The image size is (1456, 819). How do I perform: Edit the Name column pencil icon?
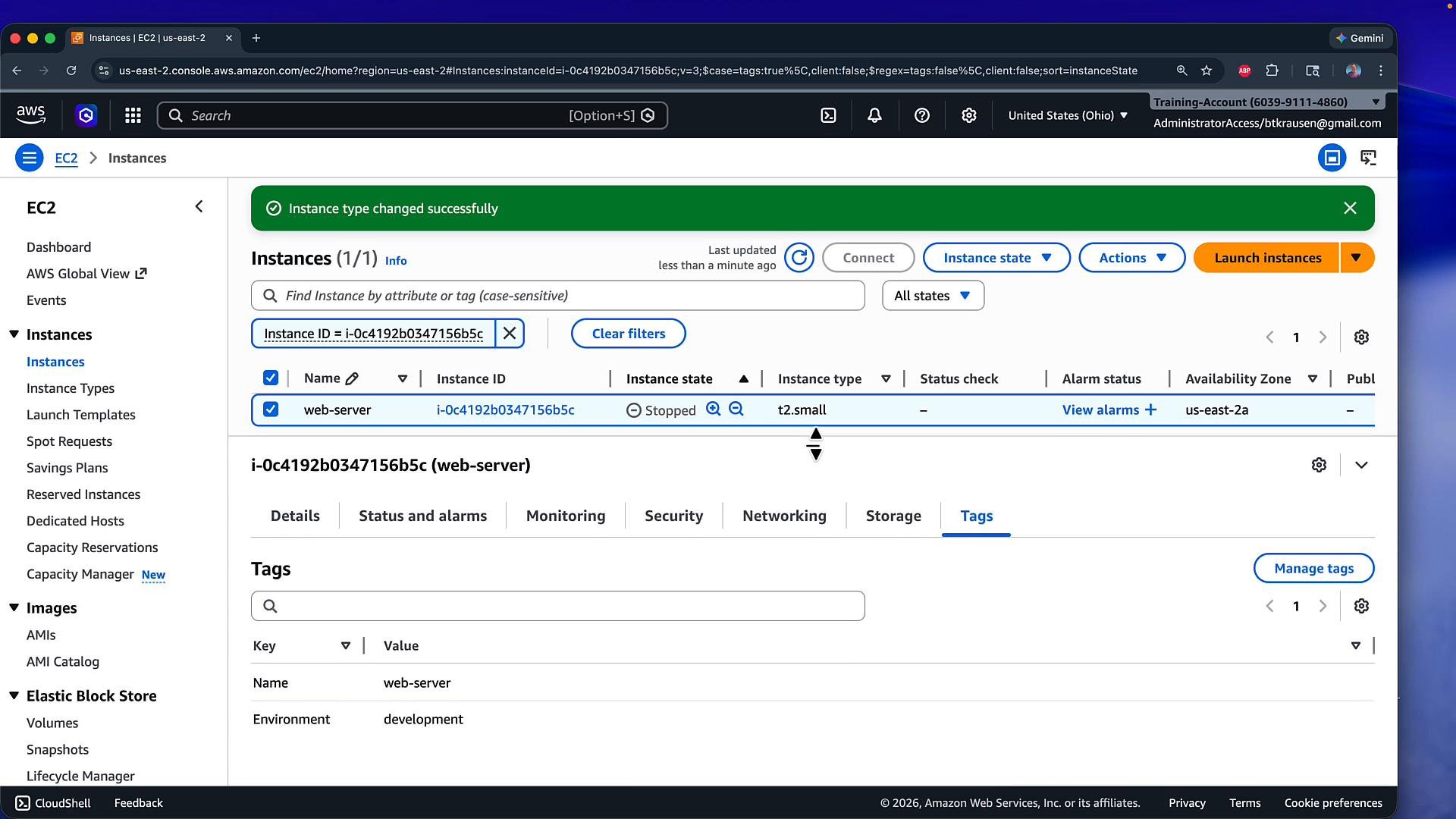pos(352,378)
